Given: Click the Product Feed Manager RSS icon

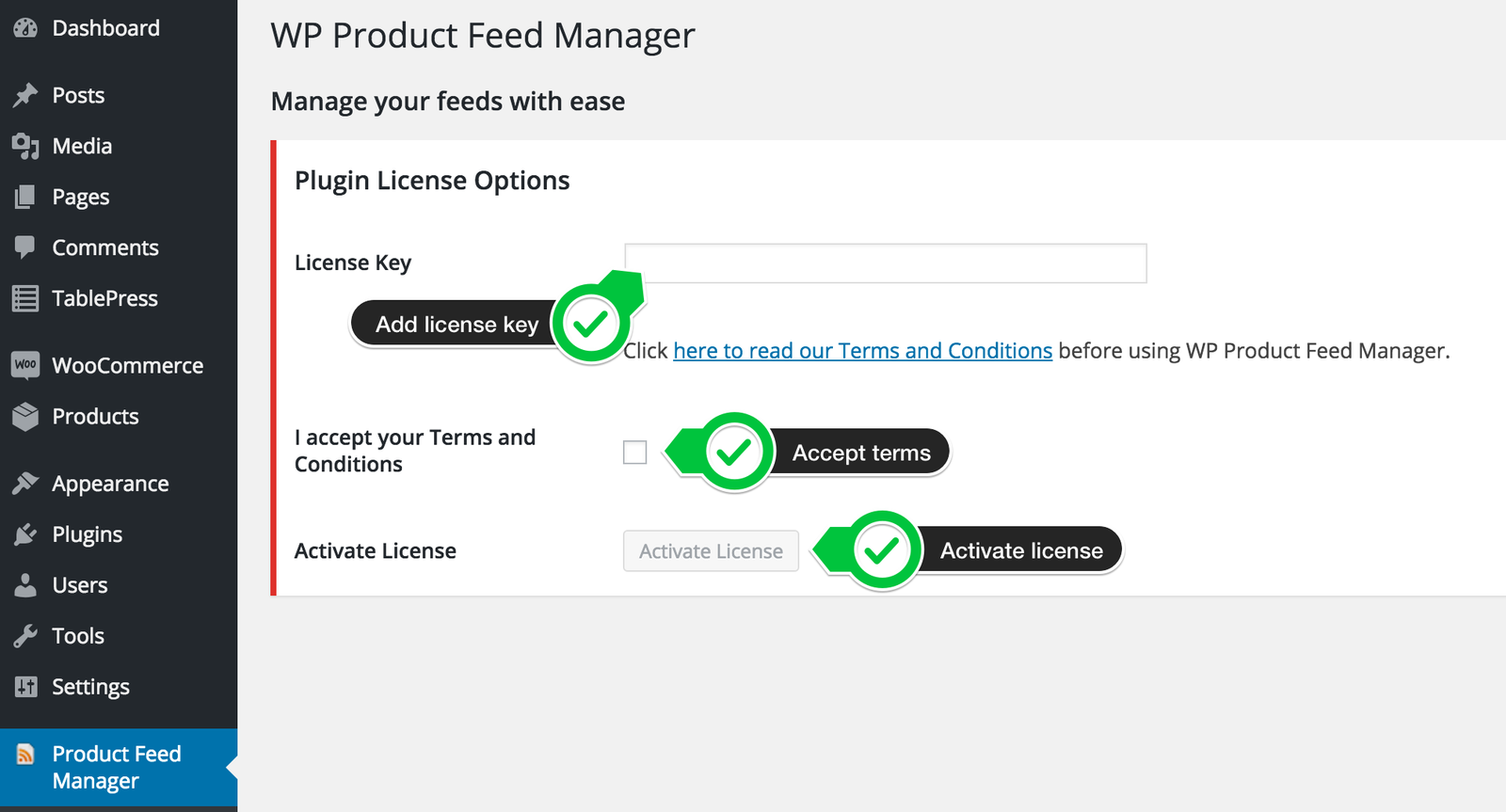Looking at the screenshot, I should [x=25, y=754].
